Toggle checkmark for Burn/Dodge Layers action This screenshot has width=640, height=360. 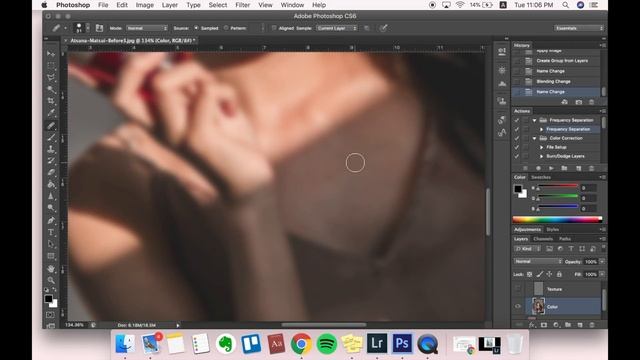tap(516, 156)
